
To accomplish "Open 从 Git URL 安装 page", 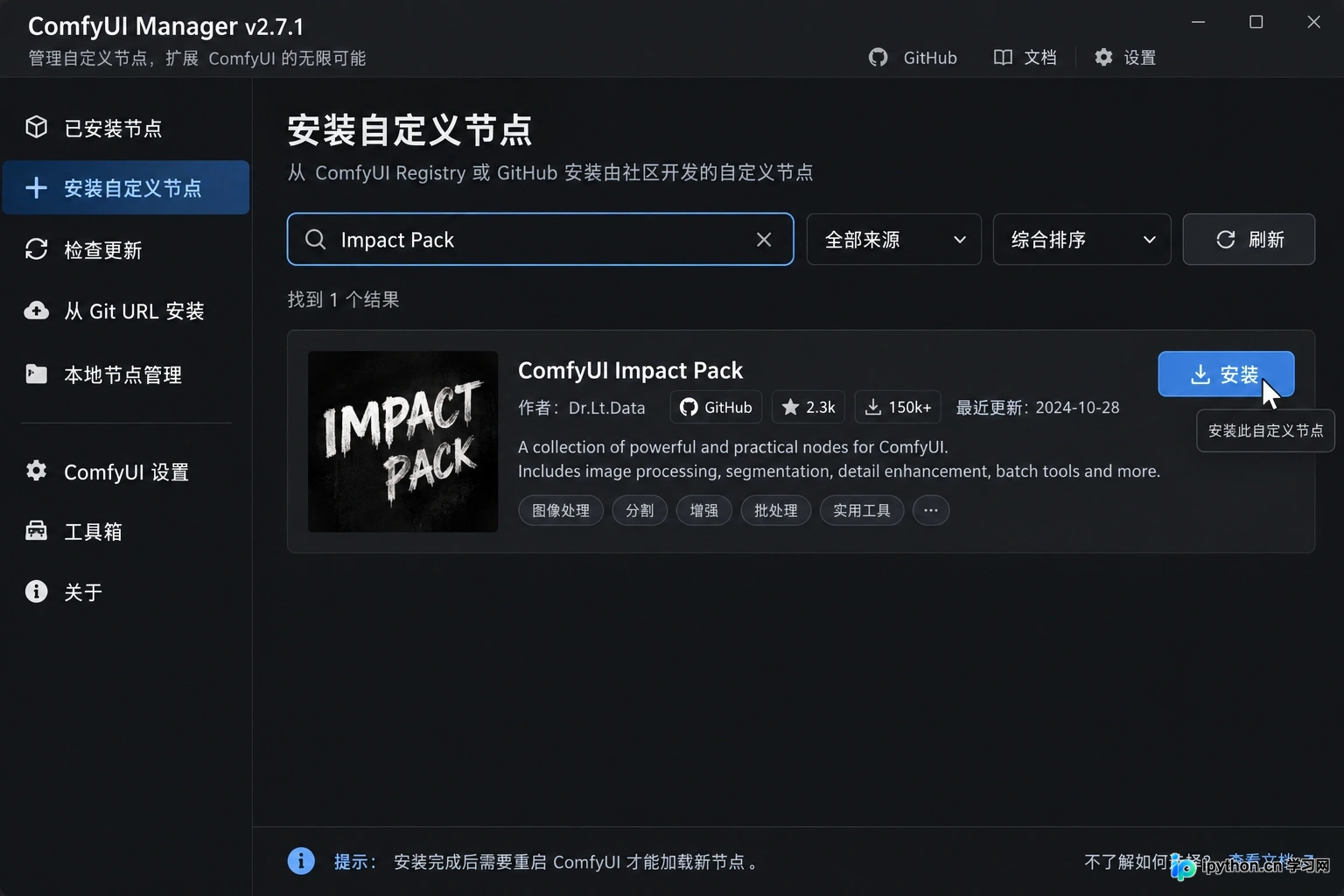I will 126,311.
